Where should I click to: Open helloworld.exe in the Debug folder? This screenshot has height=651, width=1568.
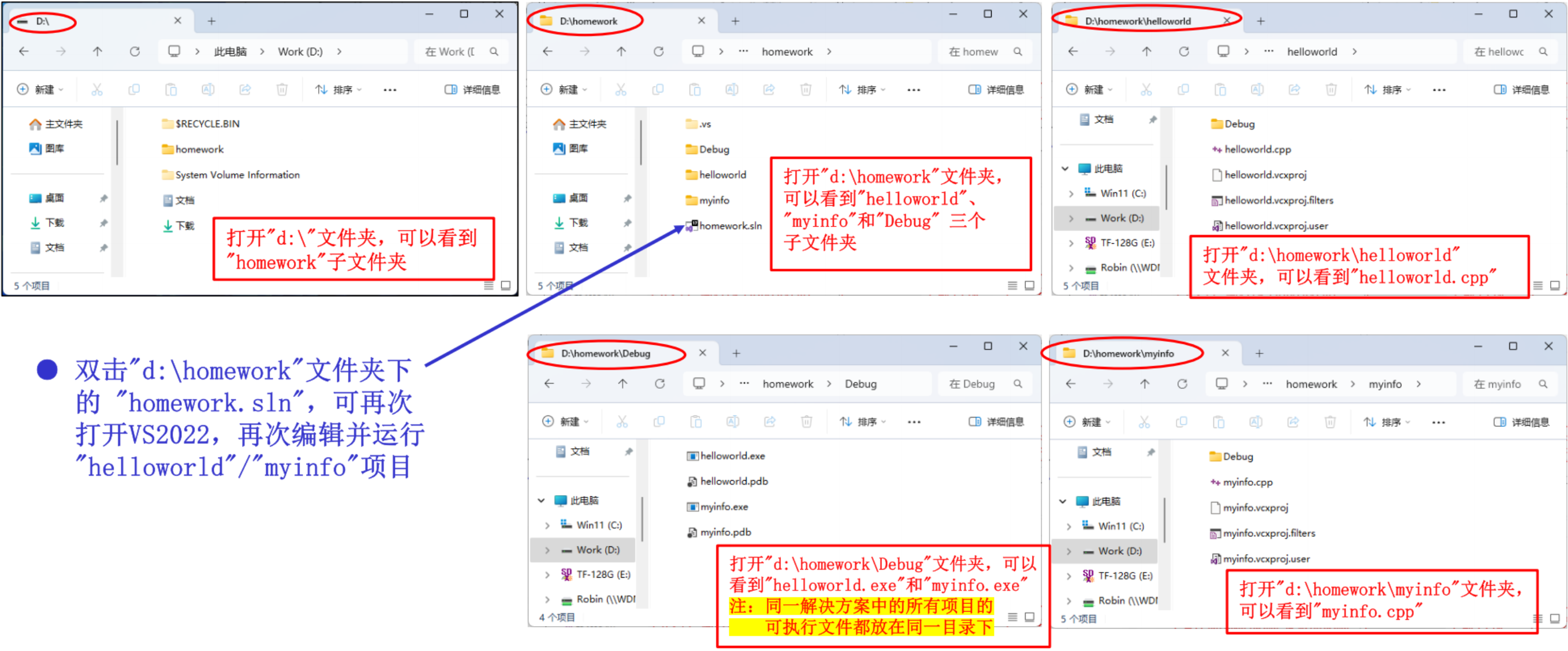click(732, 456)
